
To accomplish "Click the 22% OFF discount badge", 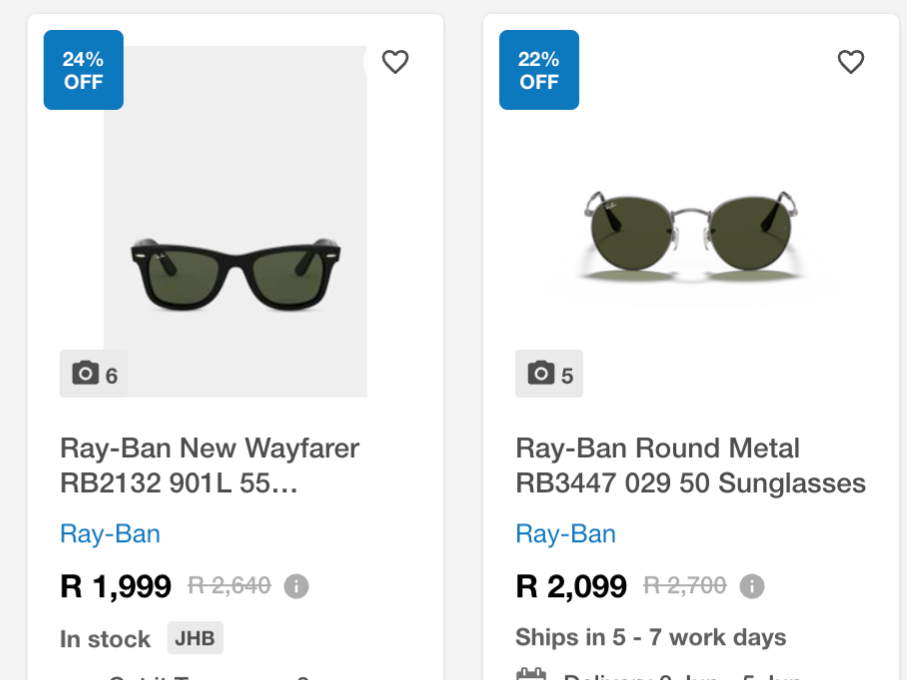I will click(x=539, y=70).
